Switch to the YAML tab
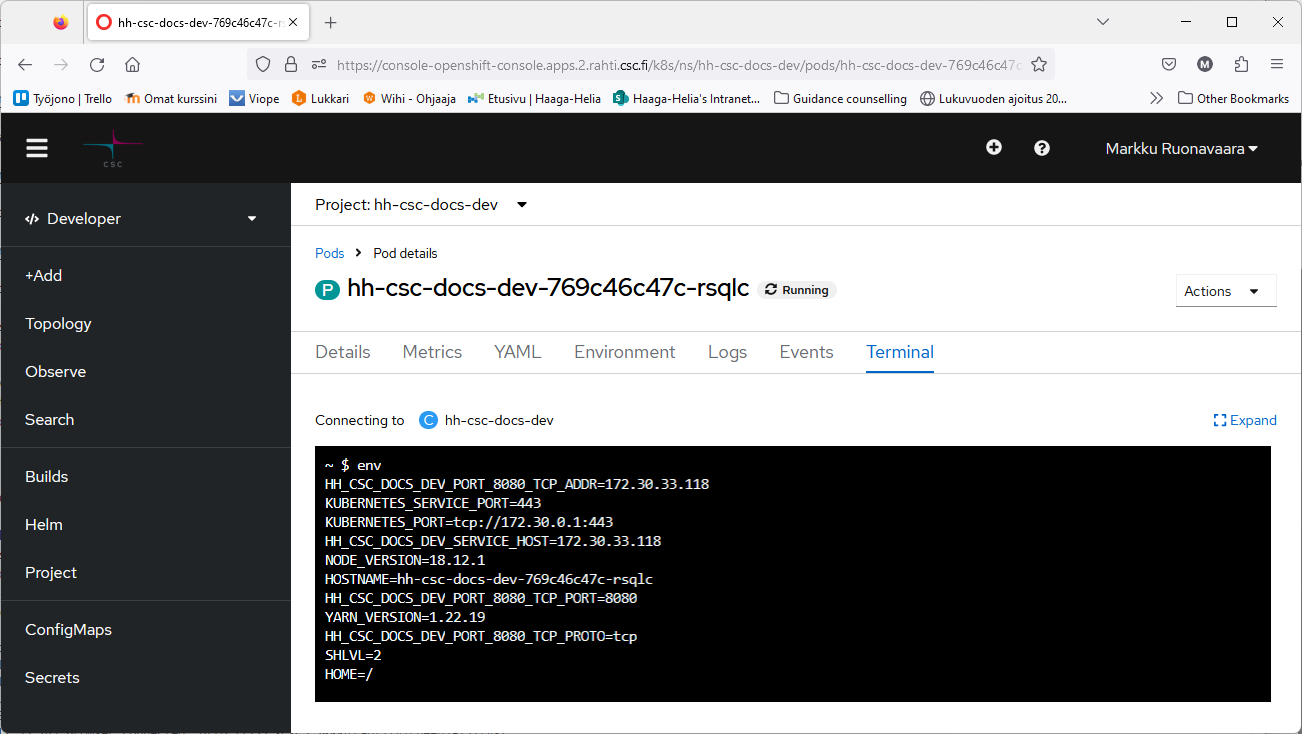This screenshot has width=1302, height=734. click(517, 352)
